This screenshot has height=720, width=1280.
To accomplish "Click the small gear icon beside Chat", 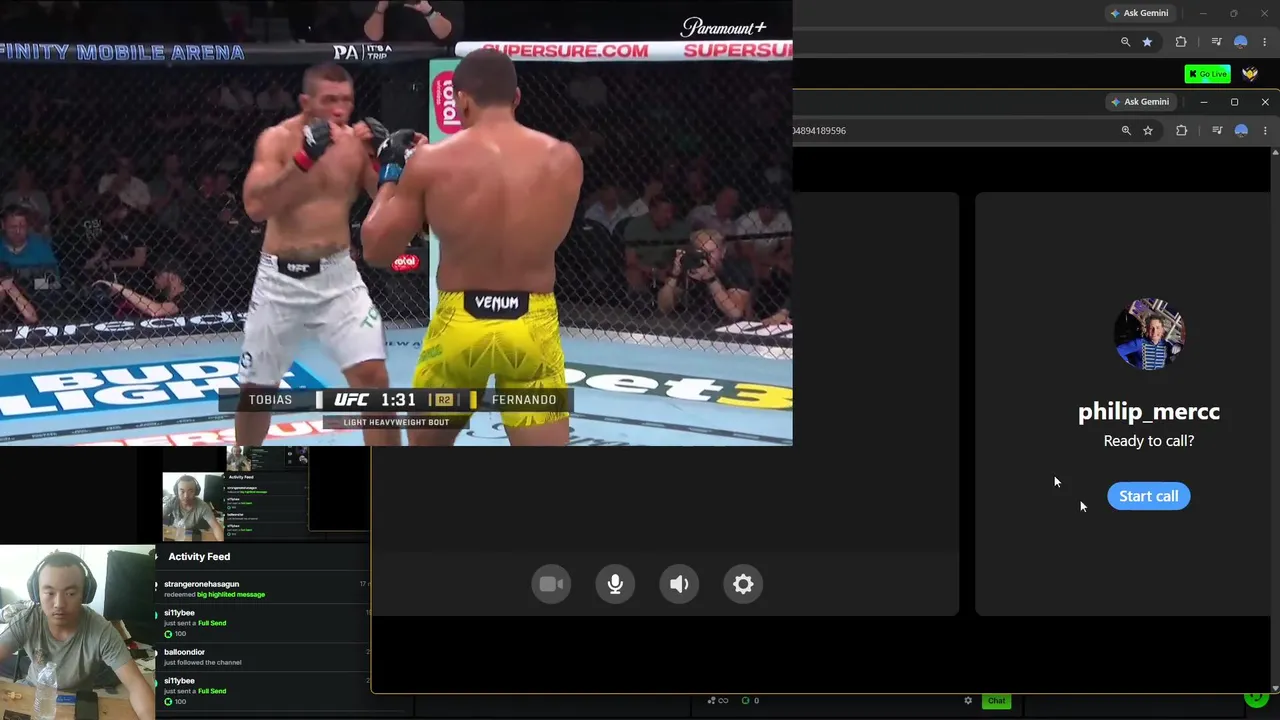I will 968,701.
